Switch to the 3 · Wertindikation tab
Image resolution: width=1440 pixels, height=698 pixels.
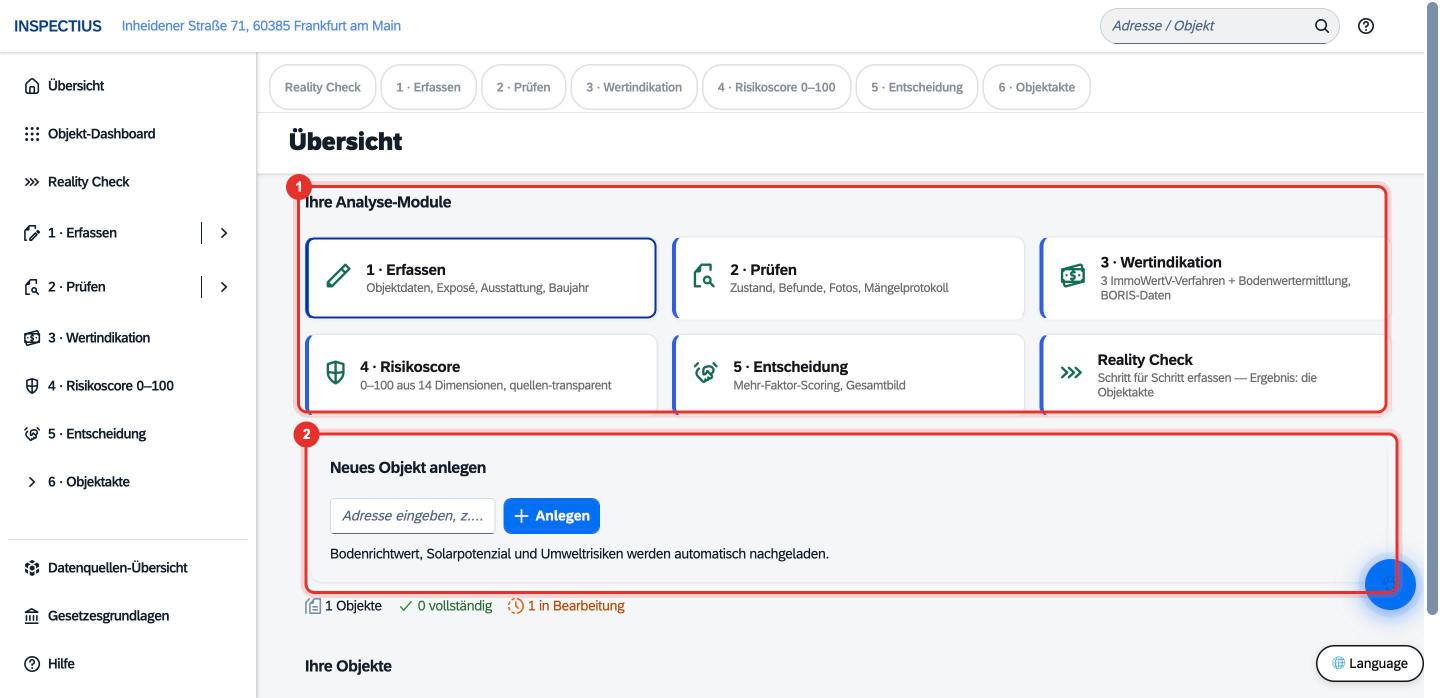coord(633,87)
